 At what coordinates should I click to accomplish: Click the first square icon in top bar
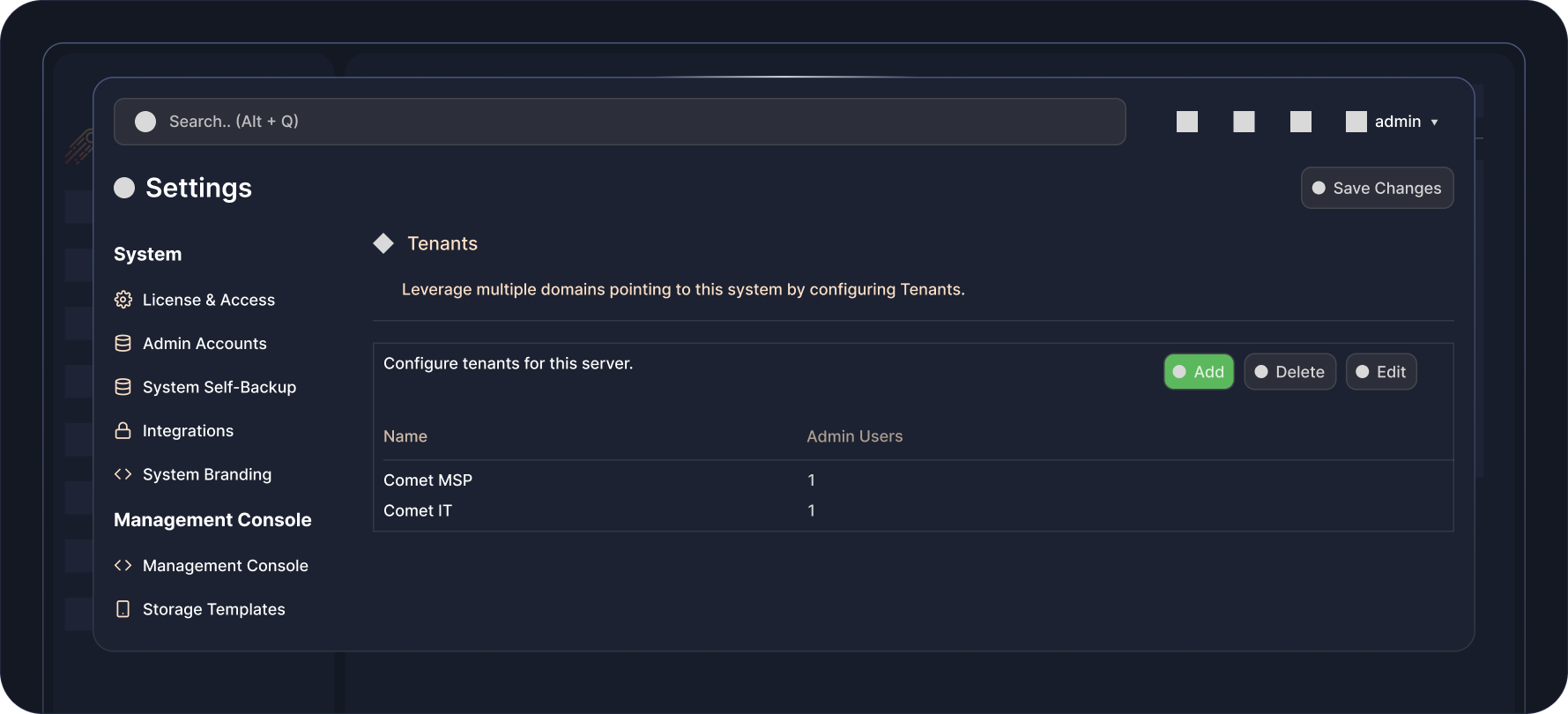coord(1187,122)
